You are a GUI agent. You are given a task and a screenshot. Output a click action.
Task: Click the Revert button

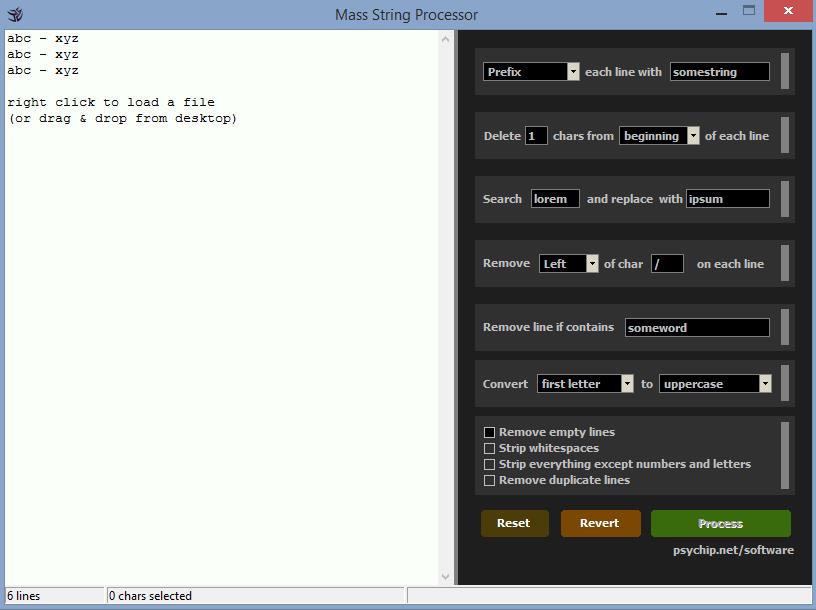[x=601, y=523]
